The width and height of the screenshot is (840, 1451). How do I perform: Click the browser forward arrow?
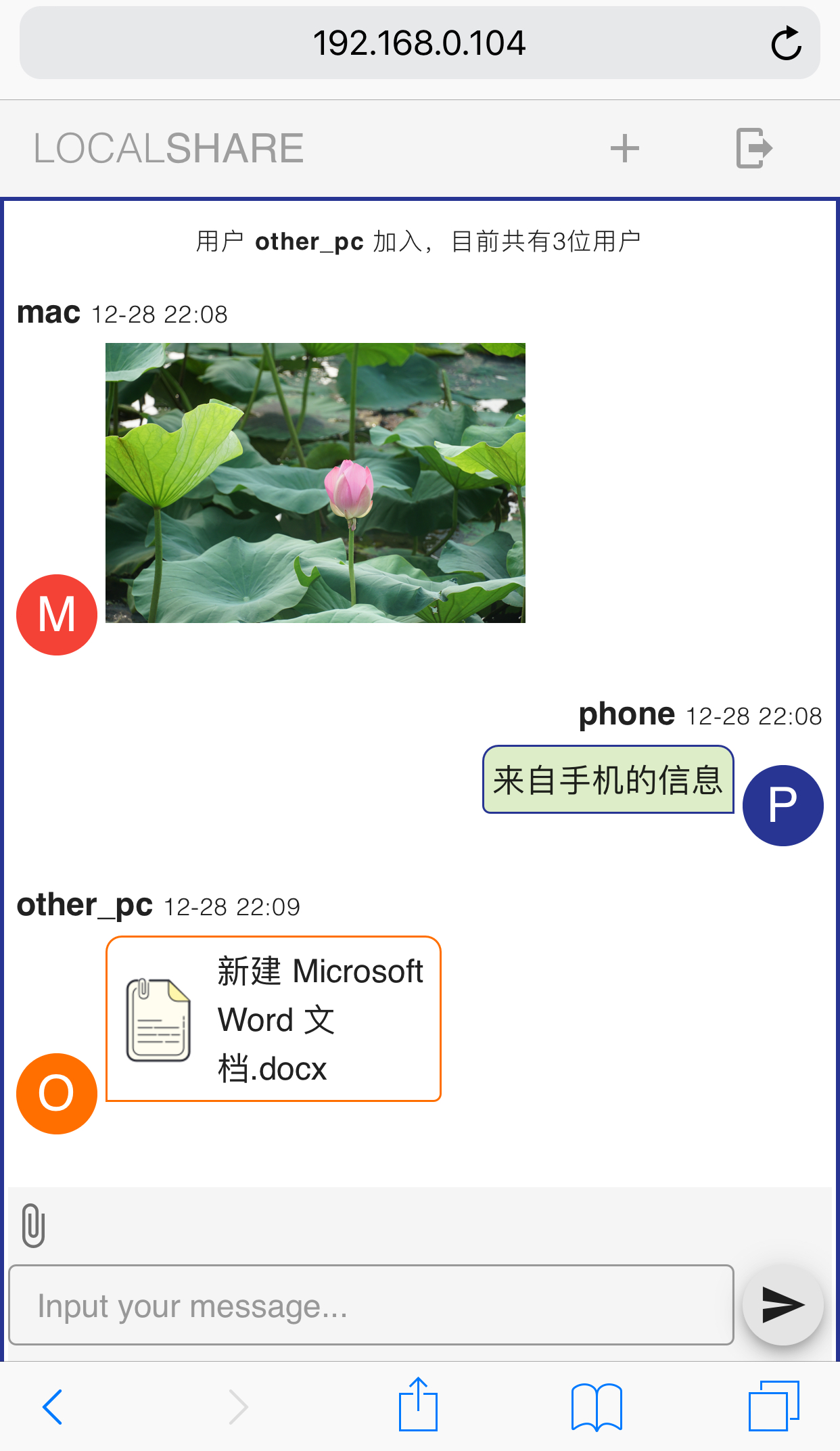tap(238, 1407)
